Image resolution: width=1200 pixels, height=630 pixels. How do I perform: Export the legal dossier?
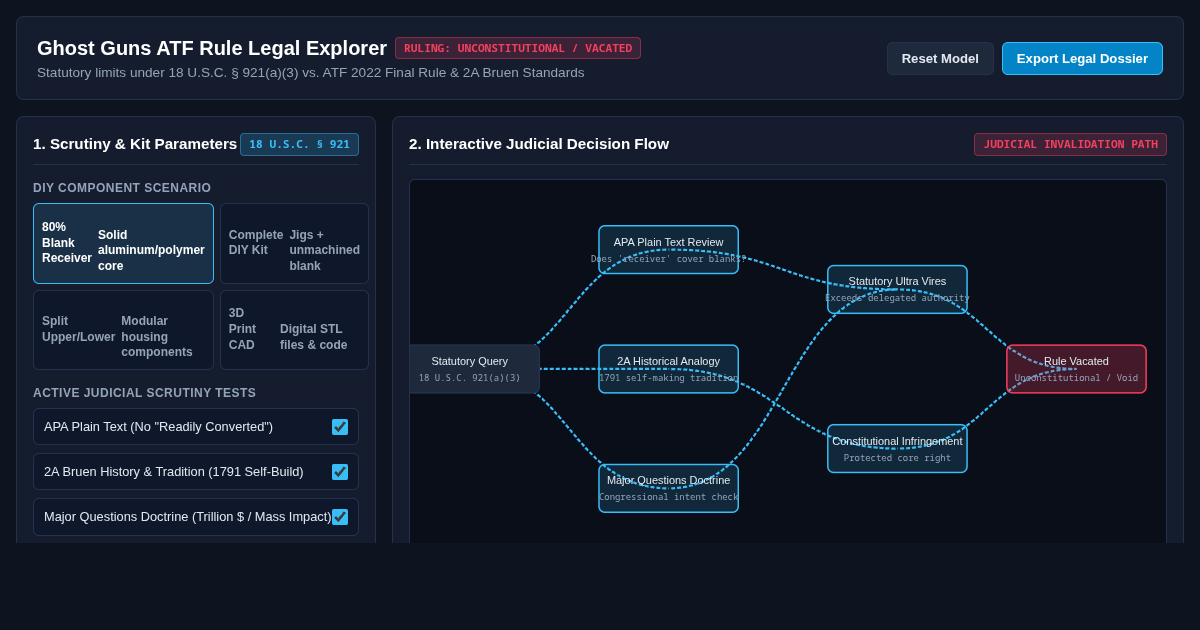pos(1082,58)
